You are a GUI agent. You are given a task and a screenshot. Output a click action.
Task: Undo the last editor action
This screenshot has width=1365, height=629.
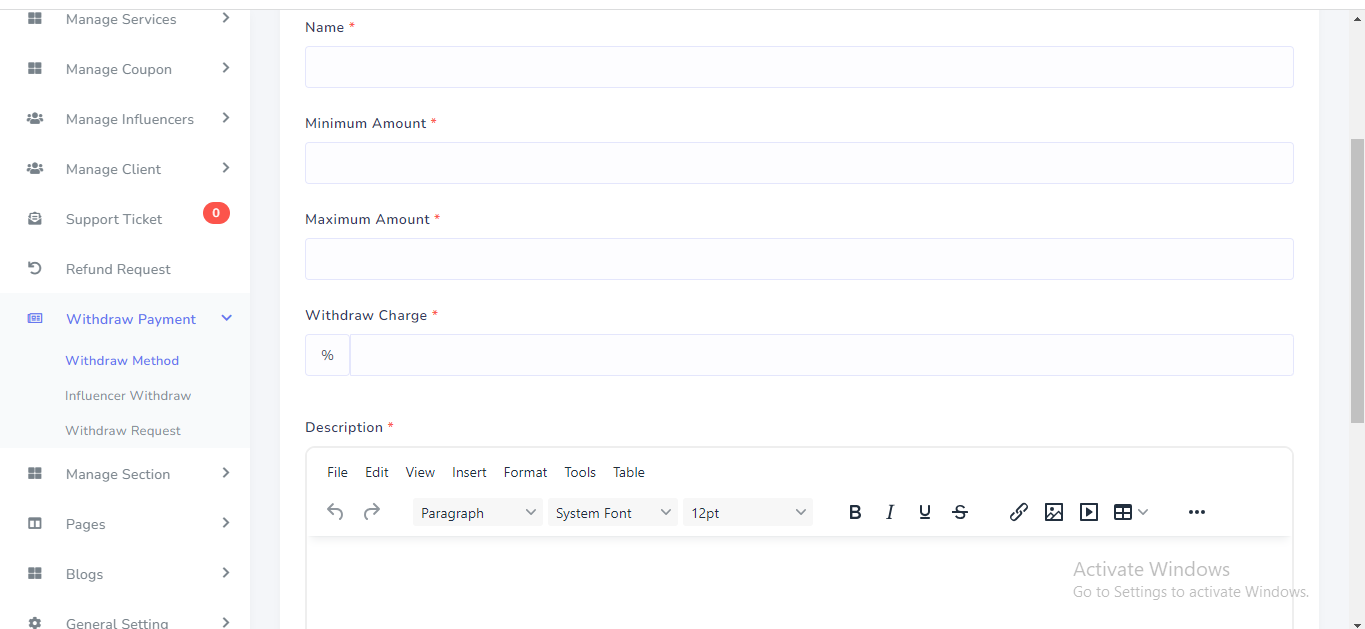336,513
